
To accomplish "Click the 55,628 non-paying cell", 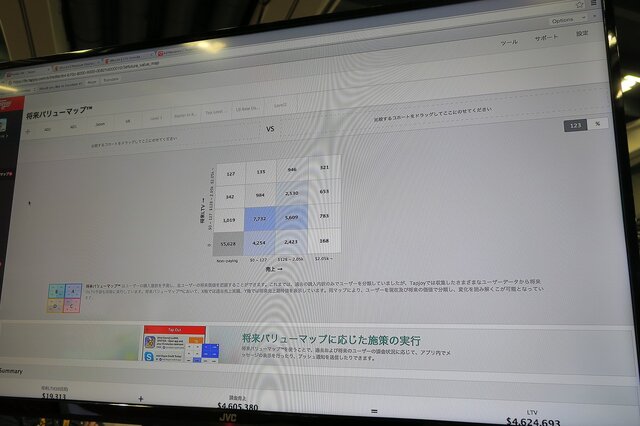I will tap(228, 243).
